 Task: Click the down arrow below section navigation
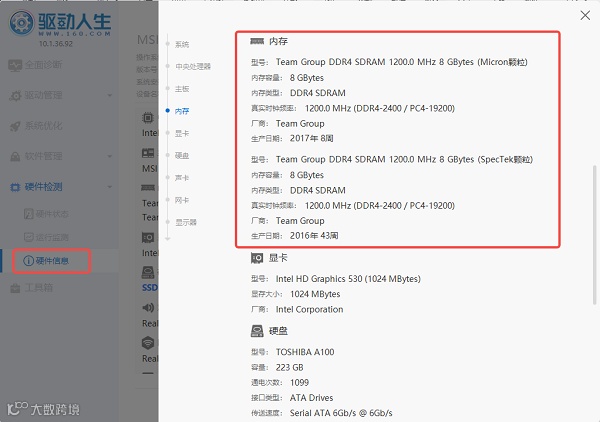168,238
